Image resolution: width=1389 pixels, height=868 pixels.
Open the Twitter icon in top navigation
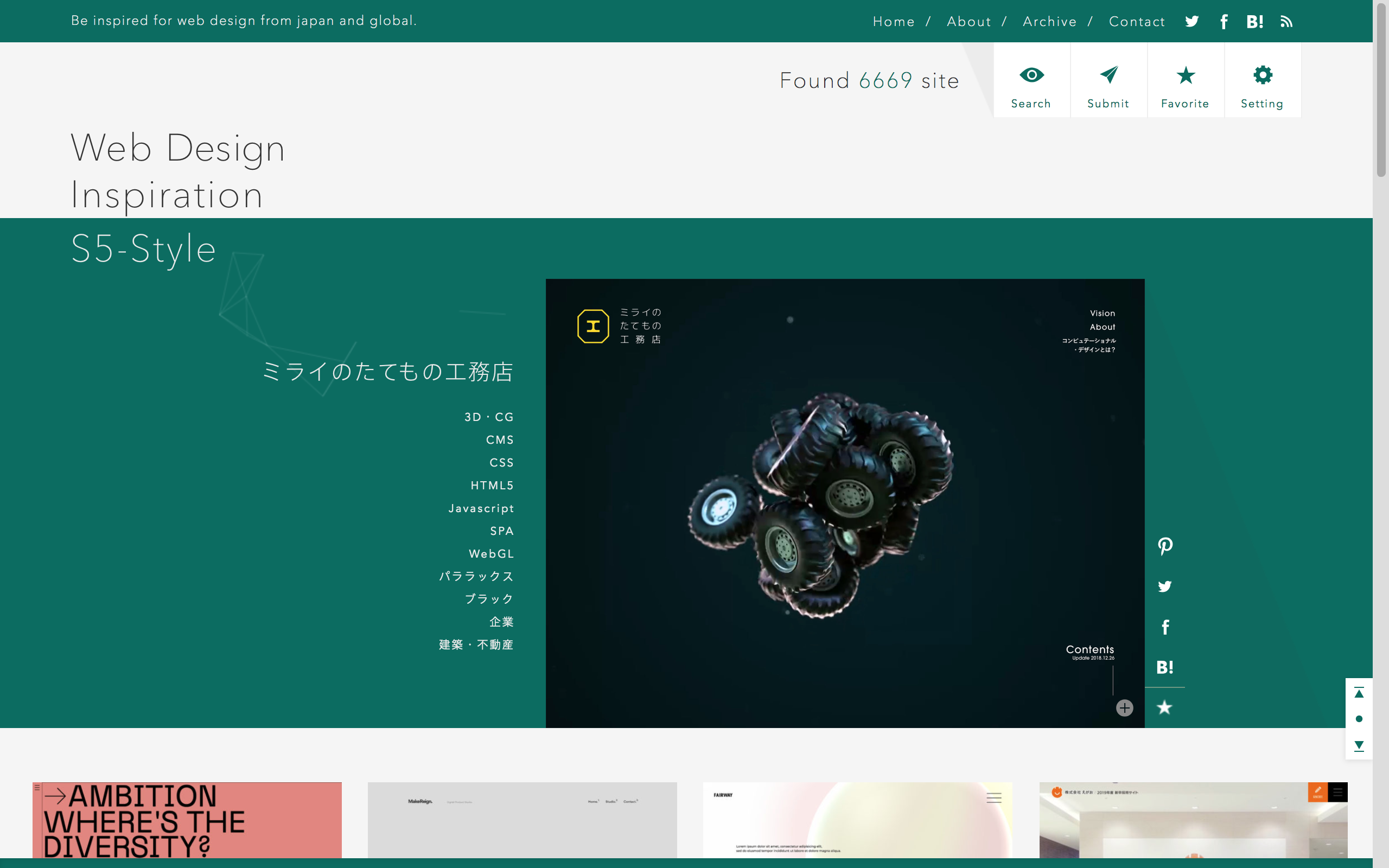[x=1192, y=22]
